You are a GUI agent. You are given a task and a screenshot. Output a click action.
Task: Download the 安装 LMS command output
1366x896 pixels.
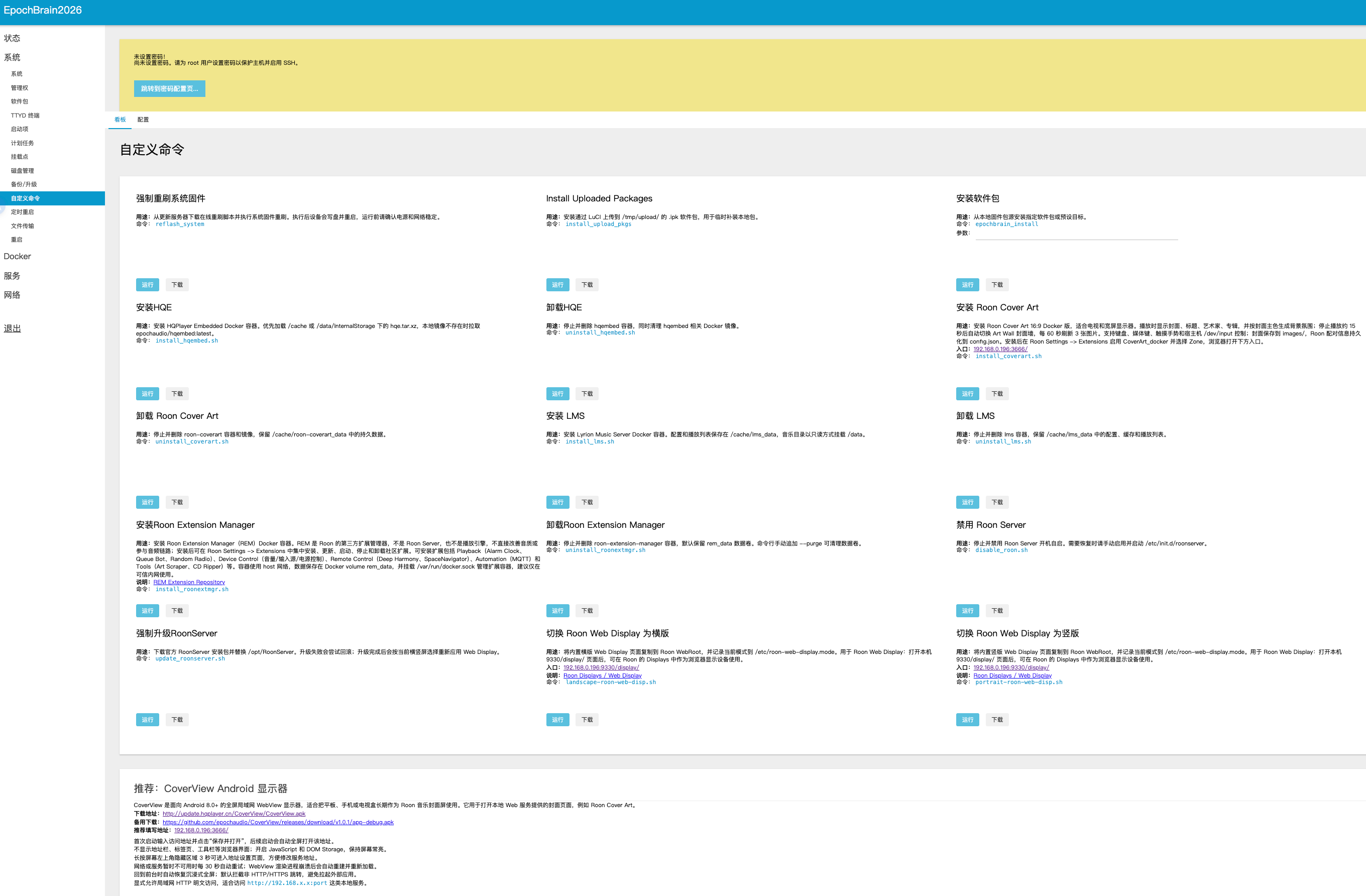[587, 502]
